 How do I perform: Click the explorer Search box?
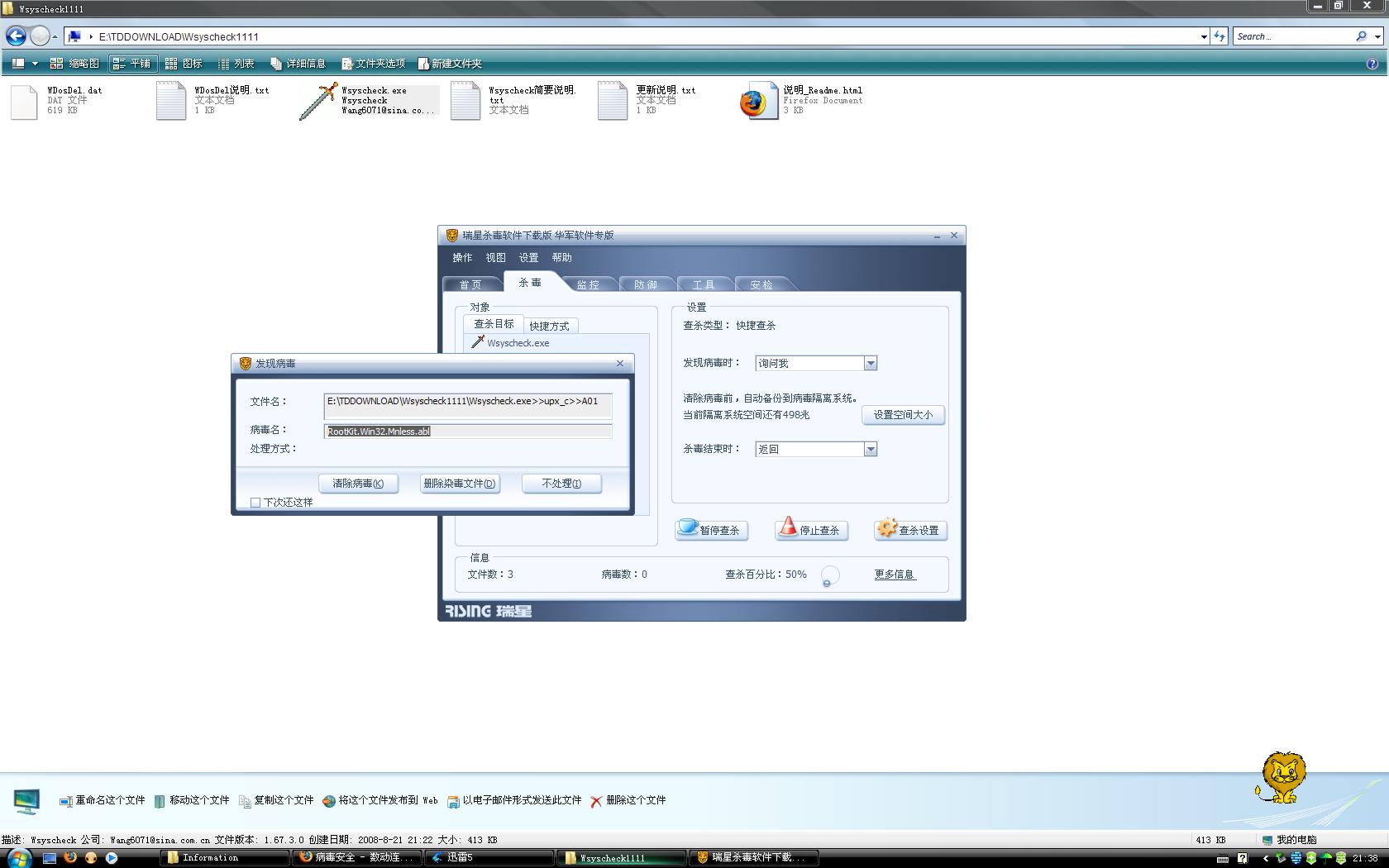pos(1294,36)
